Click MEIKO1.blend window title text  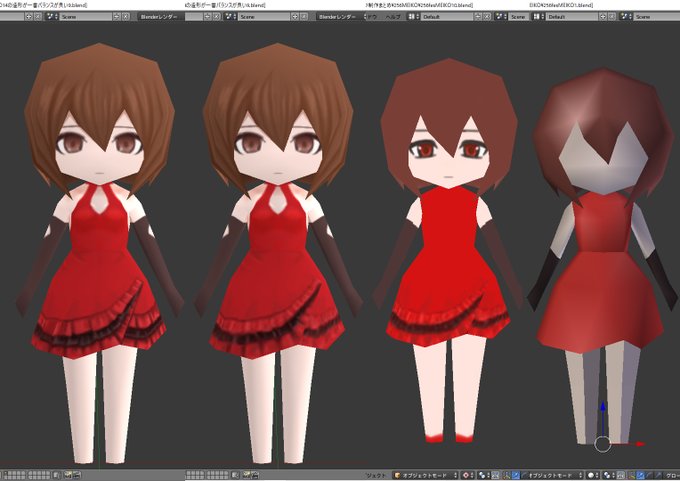[x=561, y=5]
